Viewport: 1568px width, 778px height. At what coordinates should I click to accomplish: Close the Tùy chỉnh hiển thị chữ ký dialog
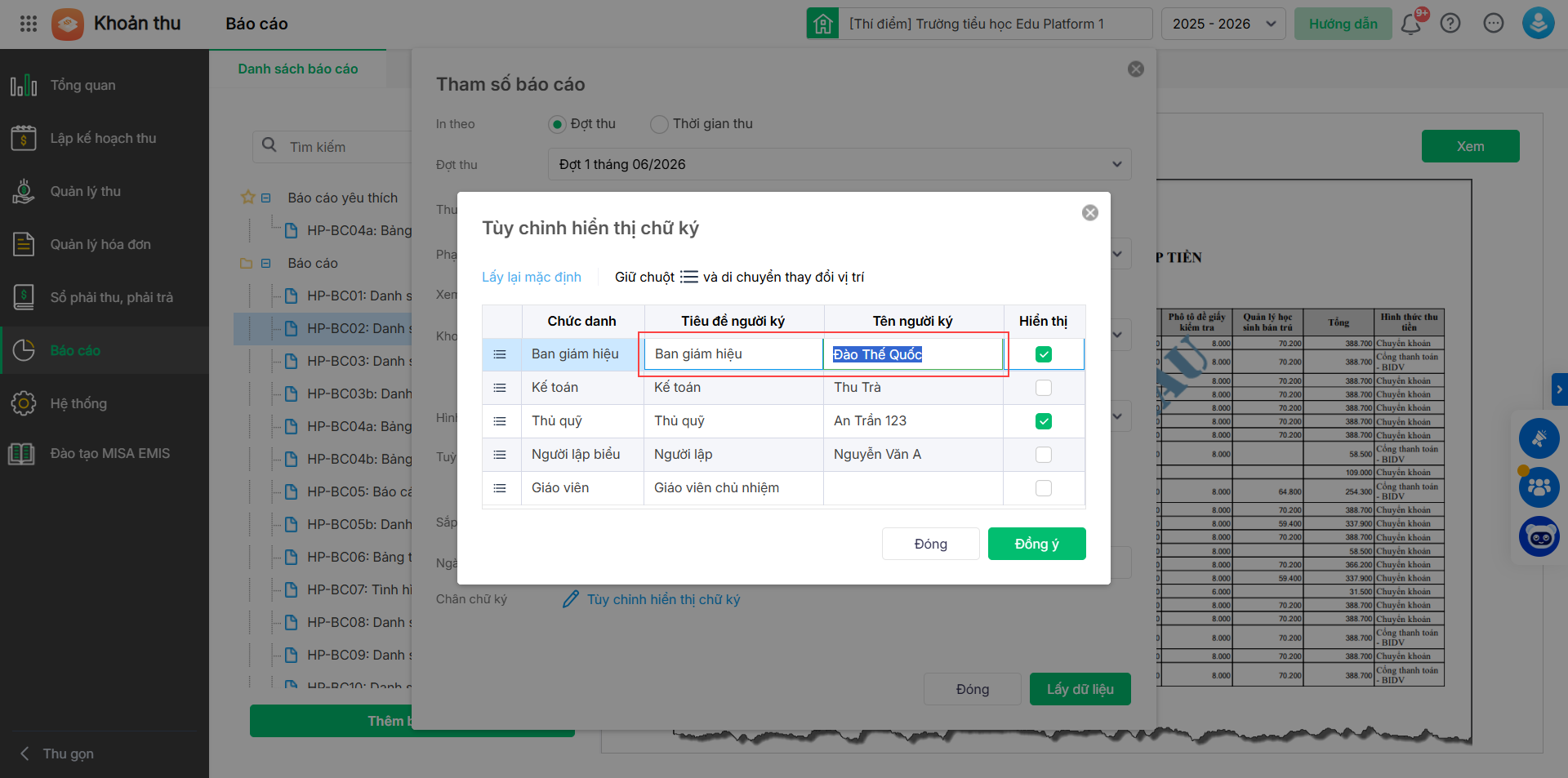[x=1089, y=213]
